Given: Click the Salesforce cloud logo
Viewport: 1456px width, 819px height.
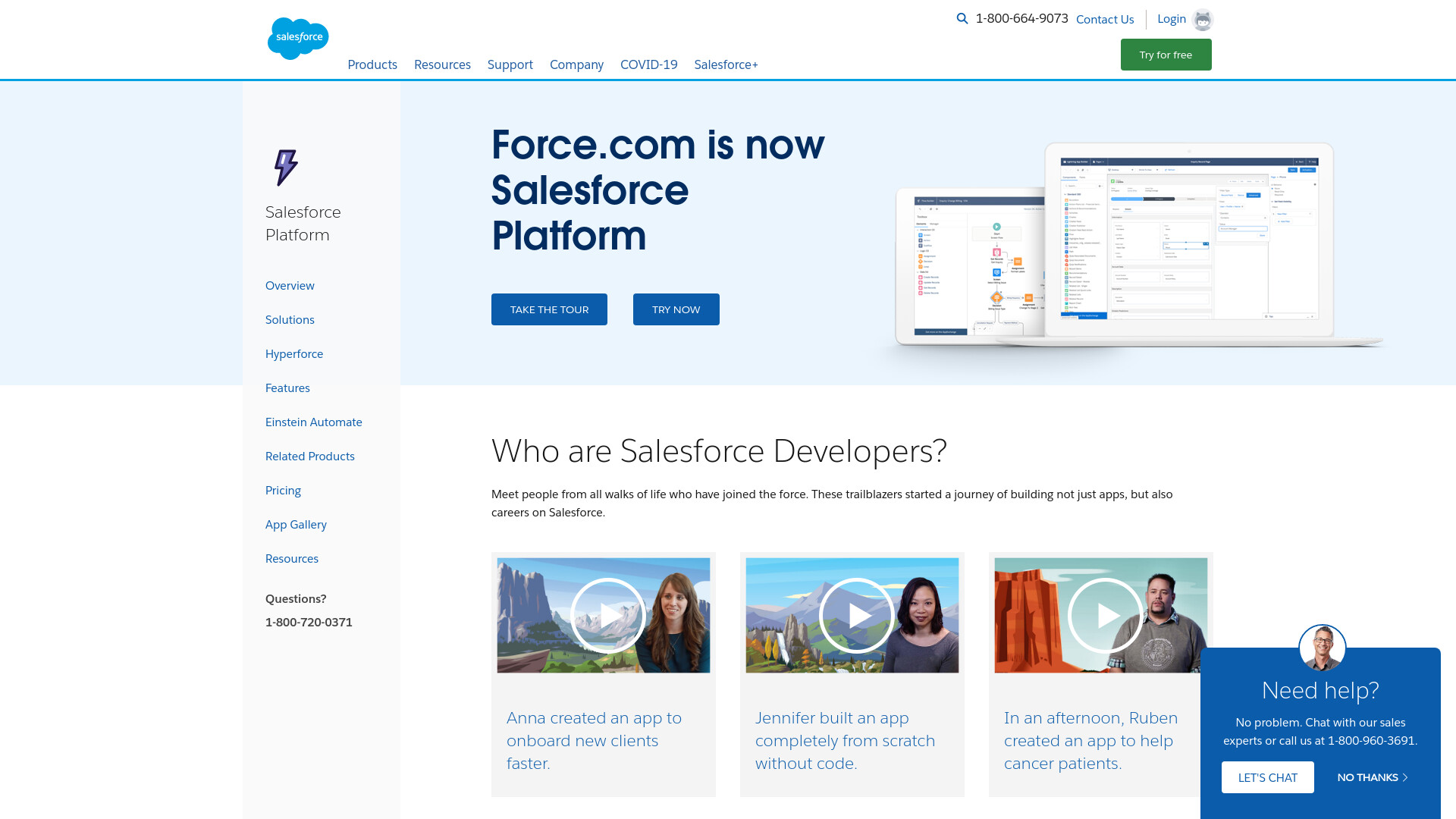Looking at the screenshot, I should (x=298, y=38).
